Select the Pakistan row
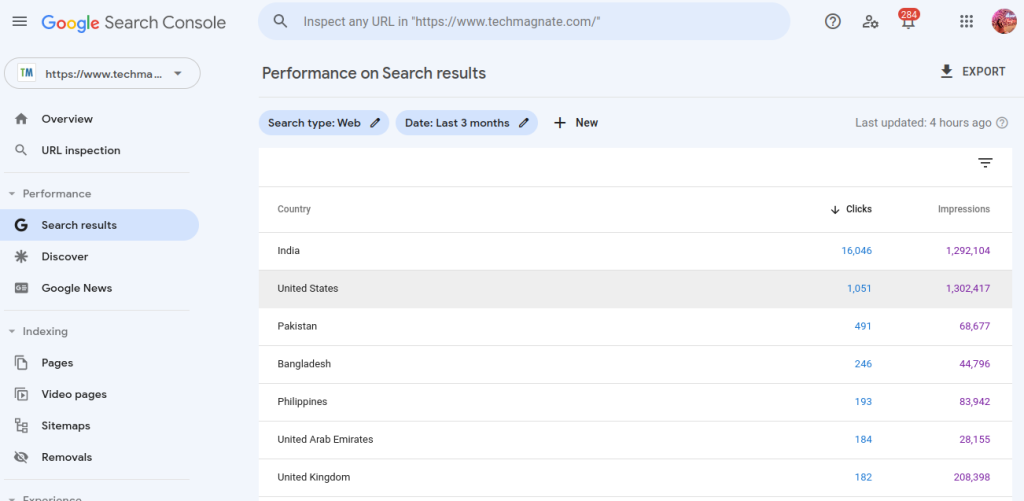The image size is (1024, 501). [x=635, y=326]
